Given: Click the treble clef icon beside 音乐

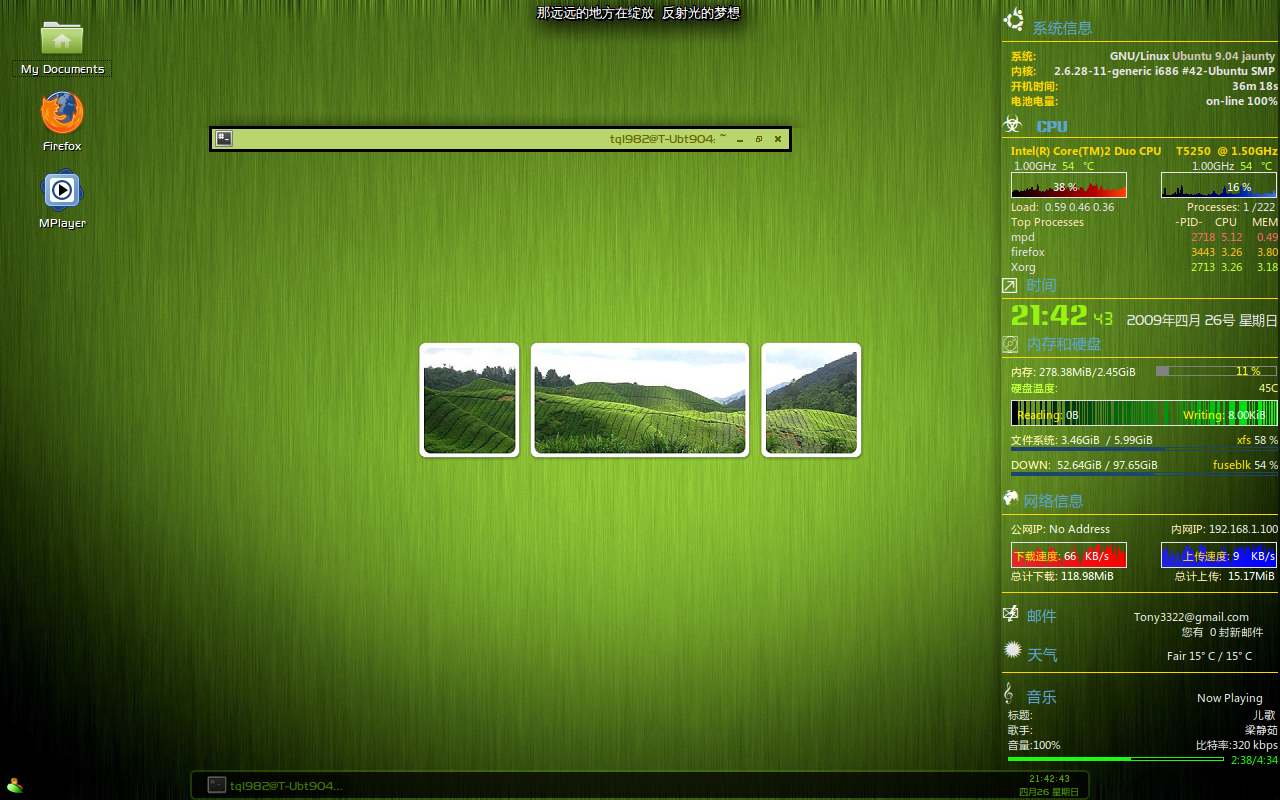Looking at the screenshot, I should pos(1009,694).
